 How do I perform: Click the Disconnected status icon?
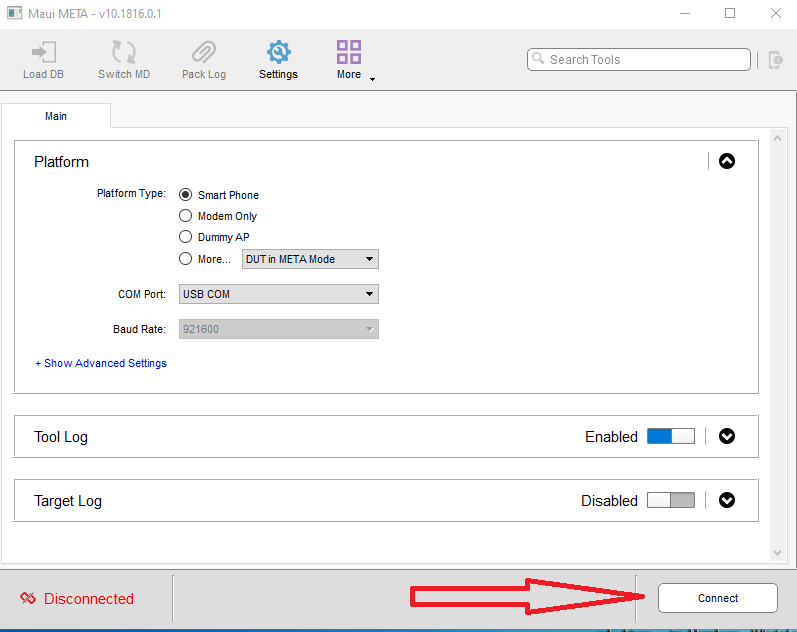coord(28,598)
